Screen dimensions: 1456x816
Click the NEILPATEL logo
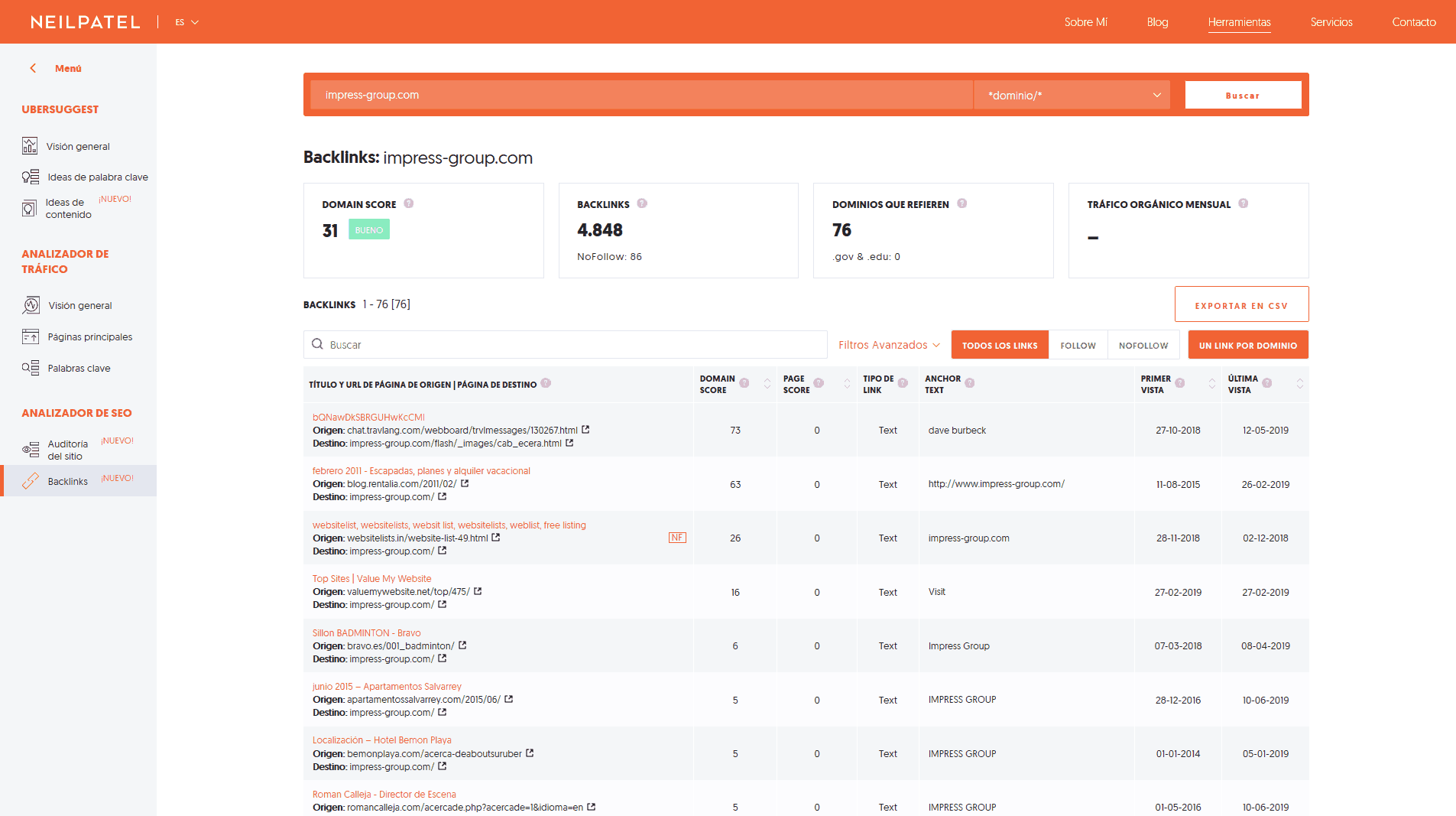pos(86,22)
